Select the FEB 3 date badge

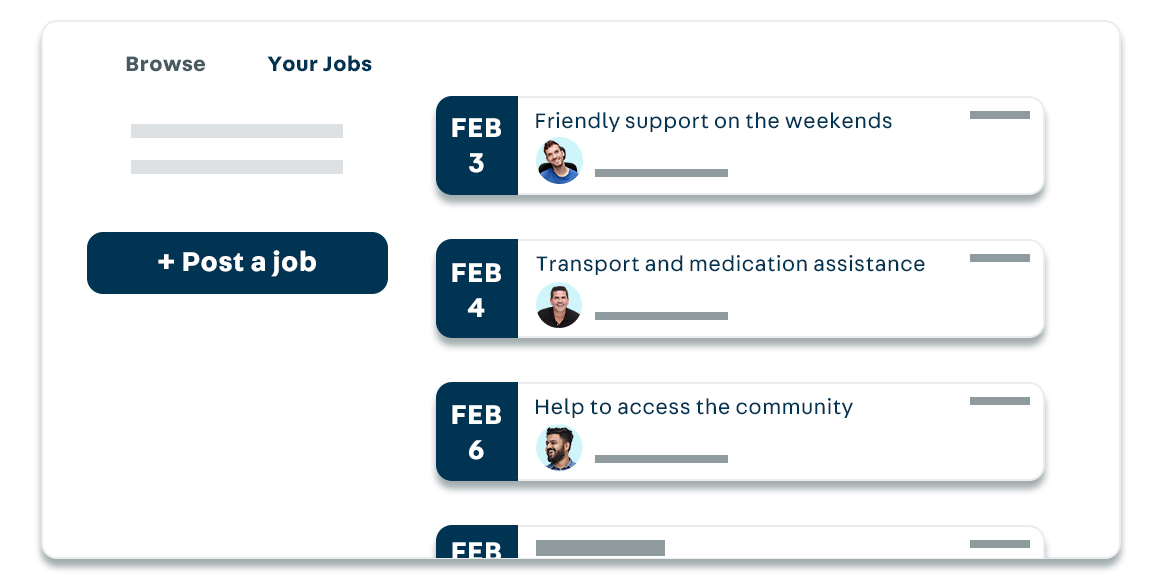[476, 145]
